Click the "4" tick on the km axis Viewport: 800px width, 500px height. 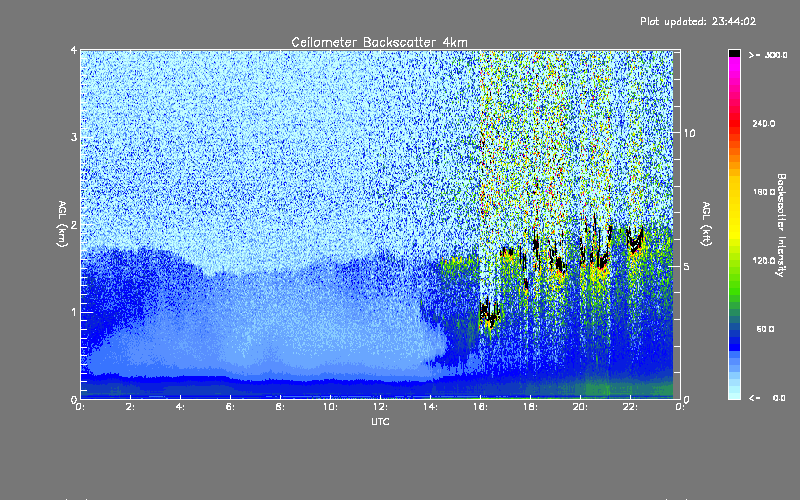[x=74, y=50]
